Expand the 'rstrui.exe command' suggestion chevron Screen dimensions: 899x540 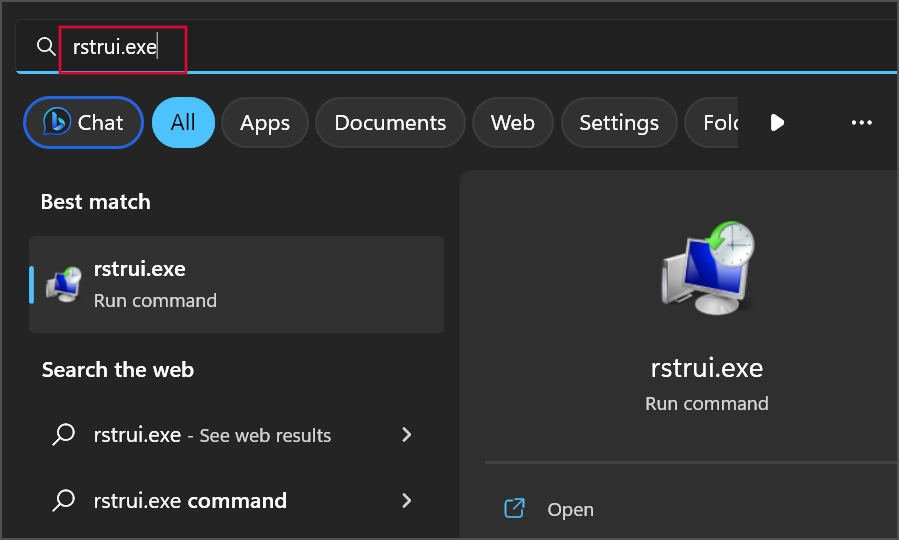point(406,500)
